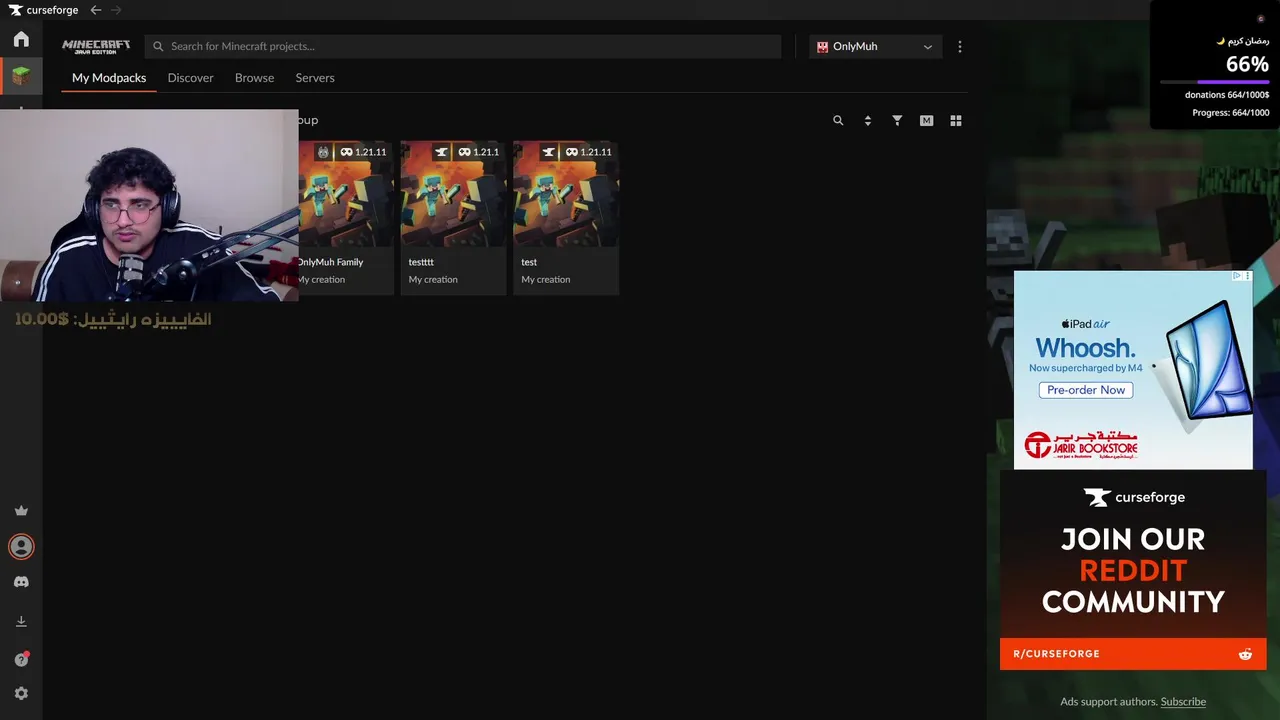1280x720 pixels.
Task: Switch to grid view layout icon
Action: 956,120
